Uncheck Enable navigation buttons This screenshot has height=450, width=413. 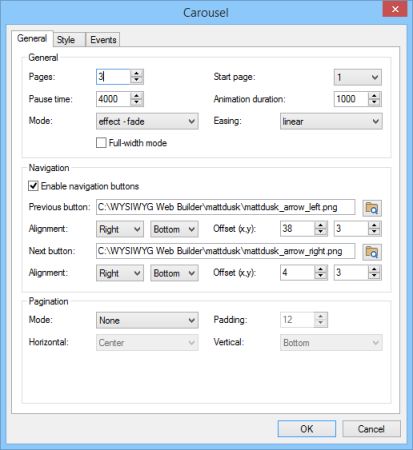coord(33,186)
